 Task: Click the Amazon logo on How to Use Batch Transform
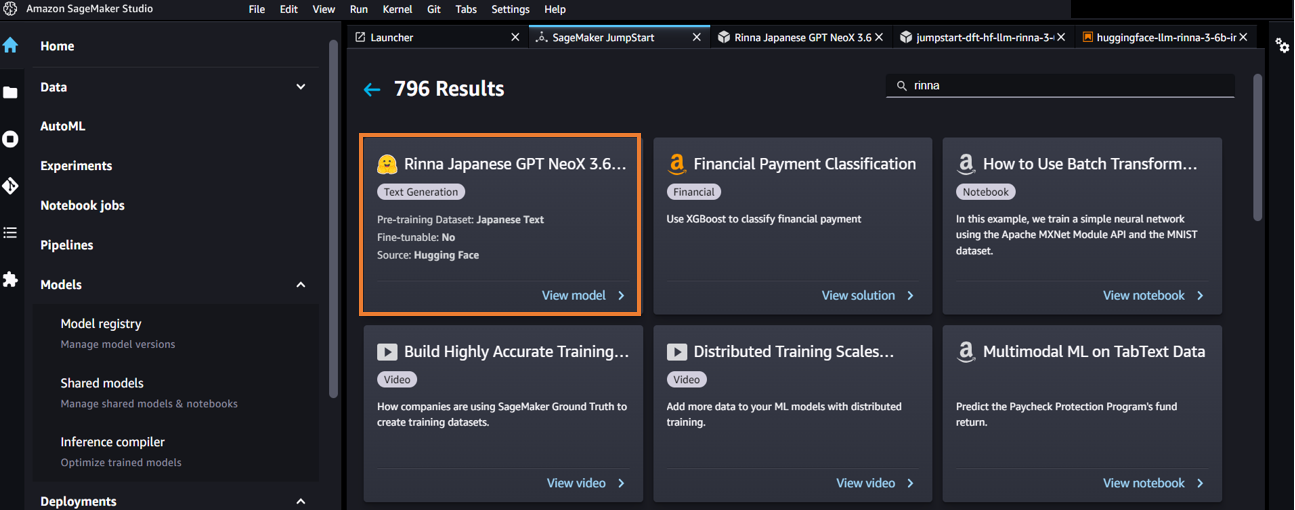(966, 164)
